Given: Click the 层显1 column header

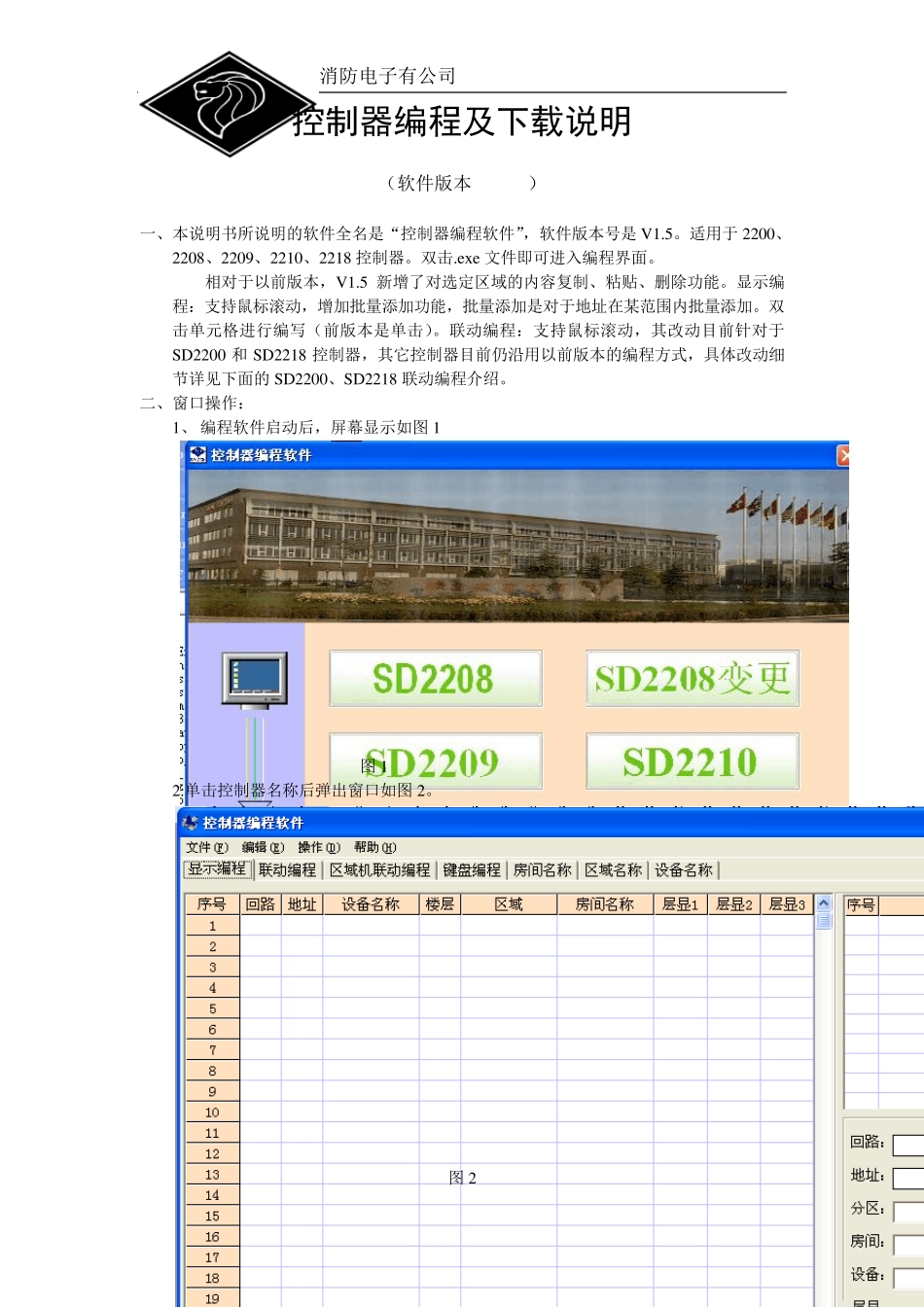Looking at the screenshot, I should click(681, 904).
